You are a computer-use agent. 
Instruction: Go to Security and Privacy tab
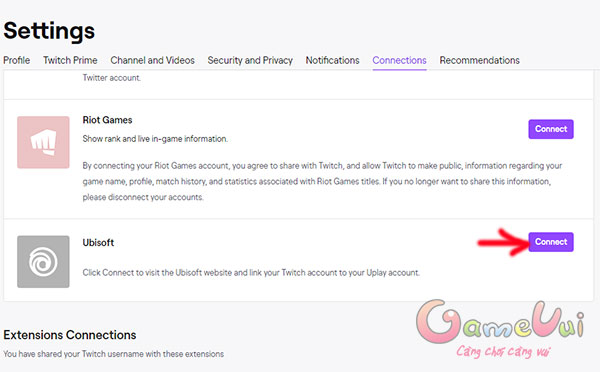(250, 60)
